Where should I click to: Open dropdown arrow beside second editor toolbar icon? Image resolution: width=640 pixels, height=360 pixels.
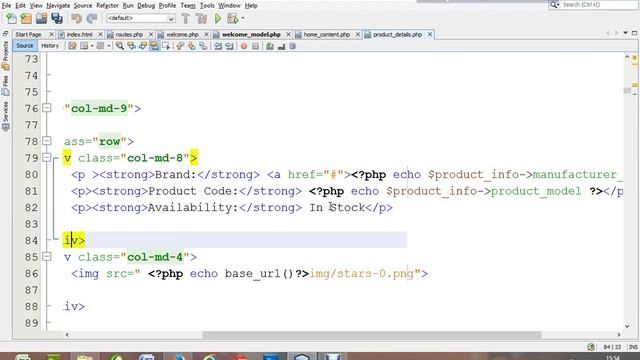(92, 46)
